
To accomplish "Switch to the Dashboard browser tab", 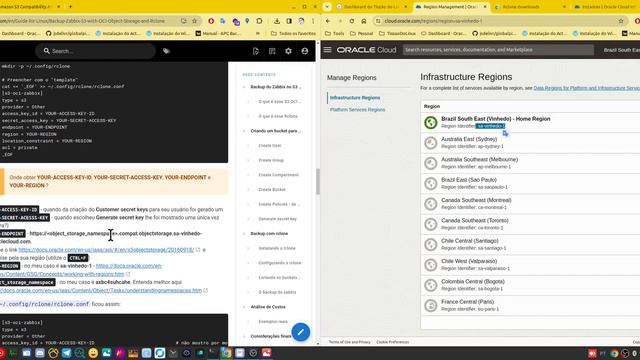I will pos(371,7).
